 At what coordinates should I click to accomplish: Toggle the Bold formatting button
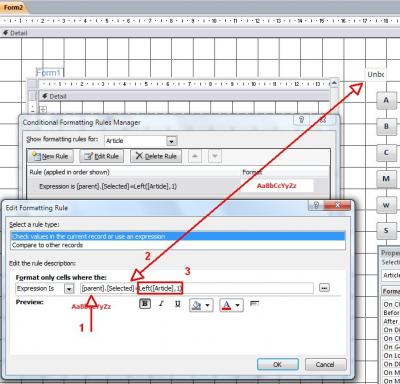[145, 304]
